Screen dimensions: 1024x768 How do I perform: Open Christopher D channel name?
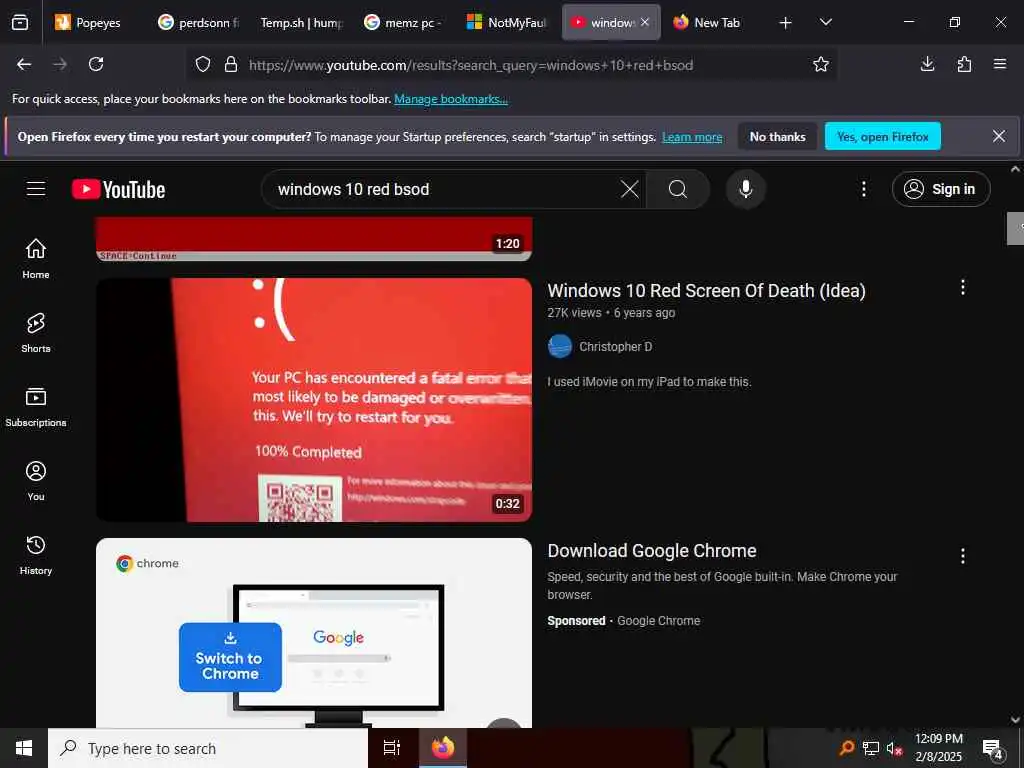tap(615, 347)
